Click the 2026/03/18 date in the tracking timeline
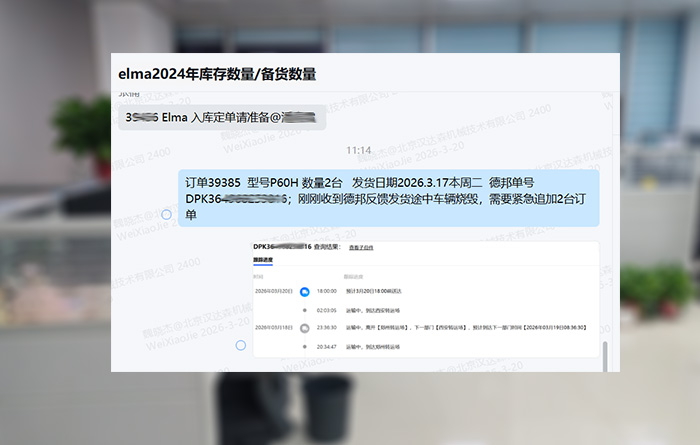700x445 pixels. point(273,327)
